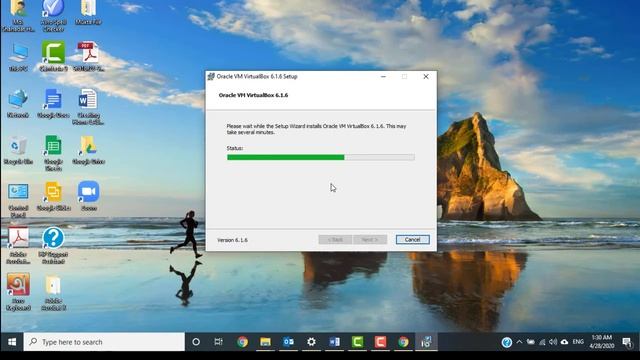This screenshot has height=360, width=640.
Task: Select the Camtasia 9 desktop shortcut
Action: (53, 57)
